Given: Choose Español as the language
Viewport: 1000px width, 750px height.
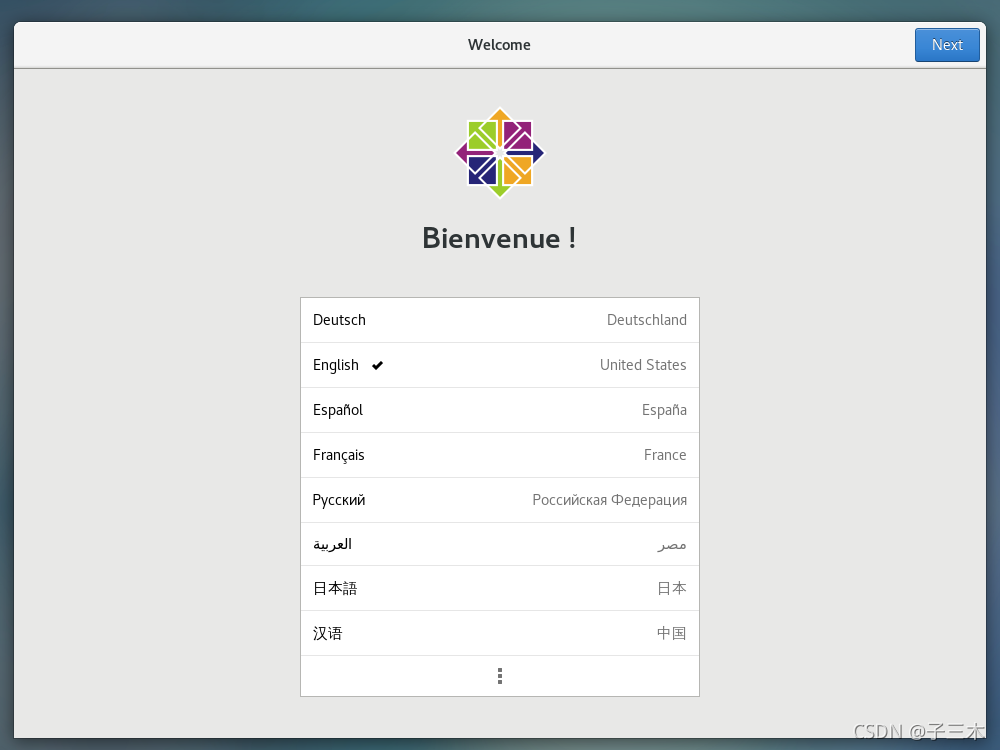Looking at the screenshot, I should point(499,410).
